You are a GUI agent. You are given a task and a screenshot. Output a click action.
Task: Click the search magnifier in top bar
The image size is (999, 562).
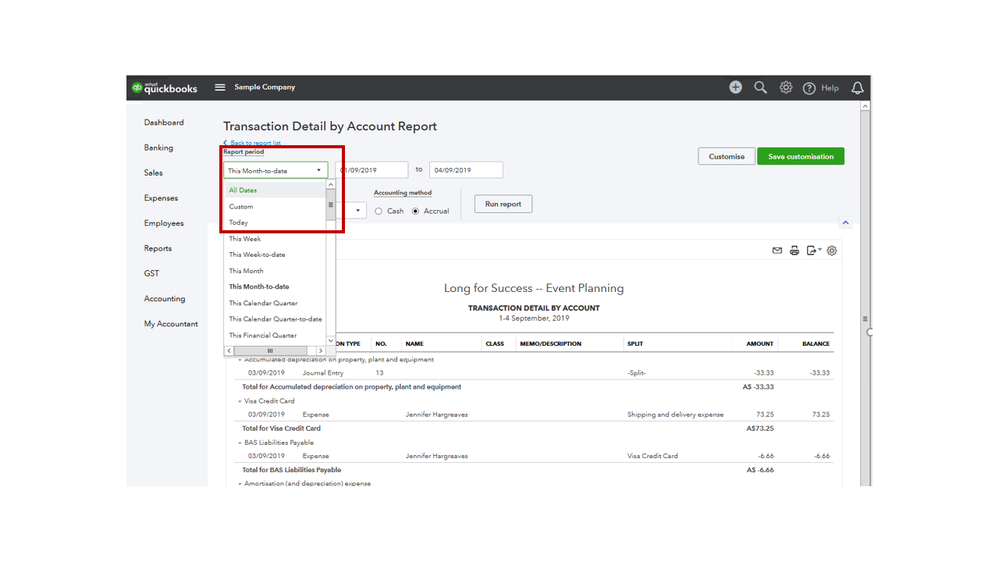tap(760, 88)
